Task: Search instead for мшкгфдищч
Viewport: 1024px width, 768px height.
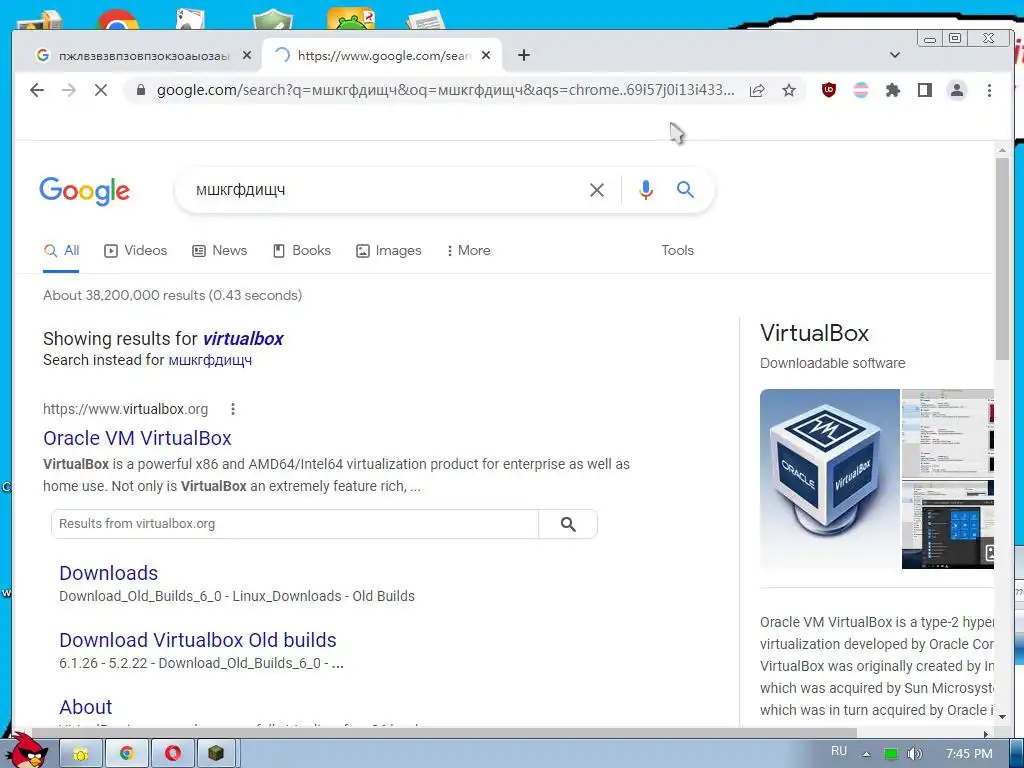Action: click(210, 360)
